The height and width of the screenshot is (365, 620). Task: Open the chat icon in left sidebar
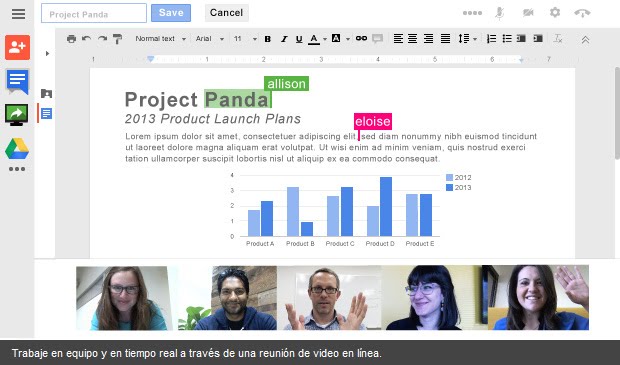[x=17, y=81]
